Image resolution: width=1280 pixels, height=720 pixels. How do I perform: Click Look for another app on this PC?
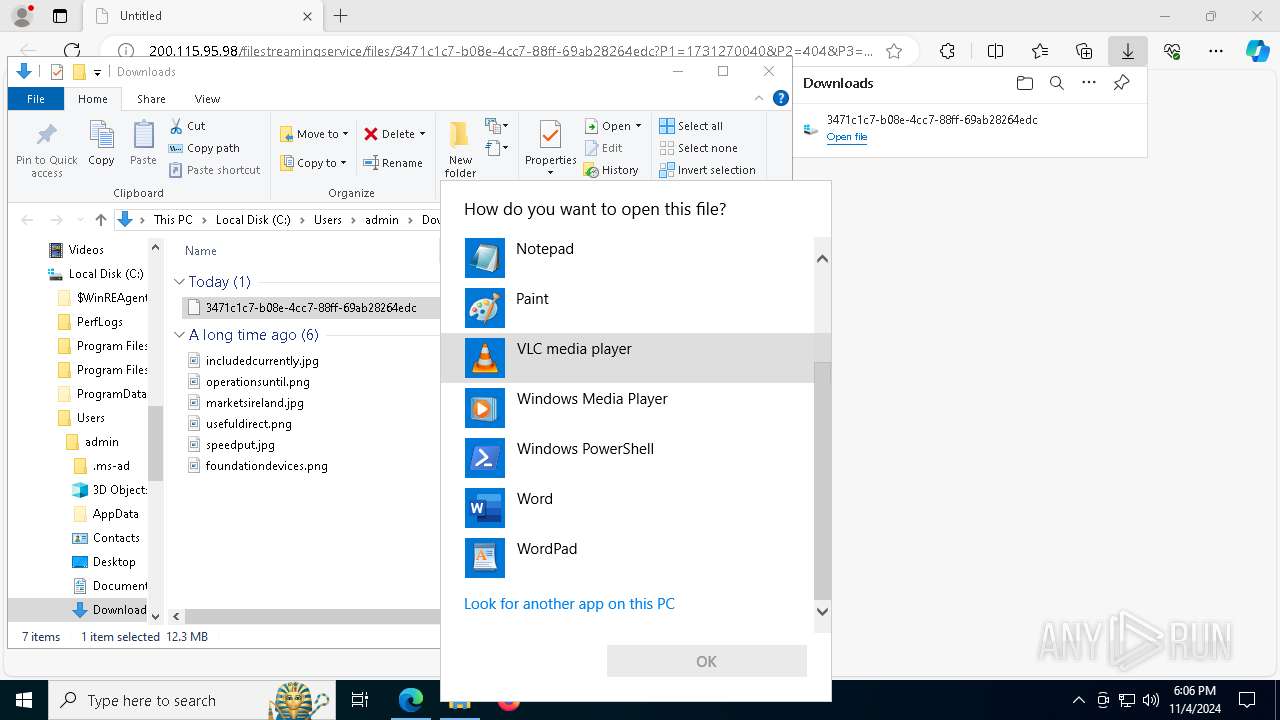[x=569, y=604]
